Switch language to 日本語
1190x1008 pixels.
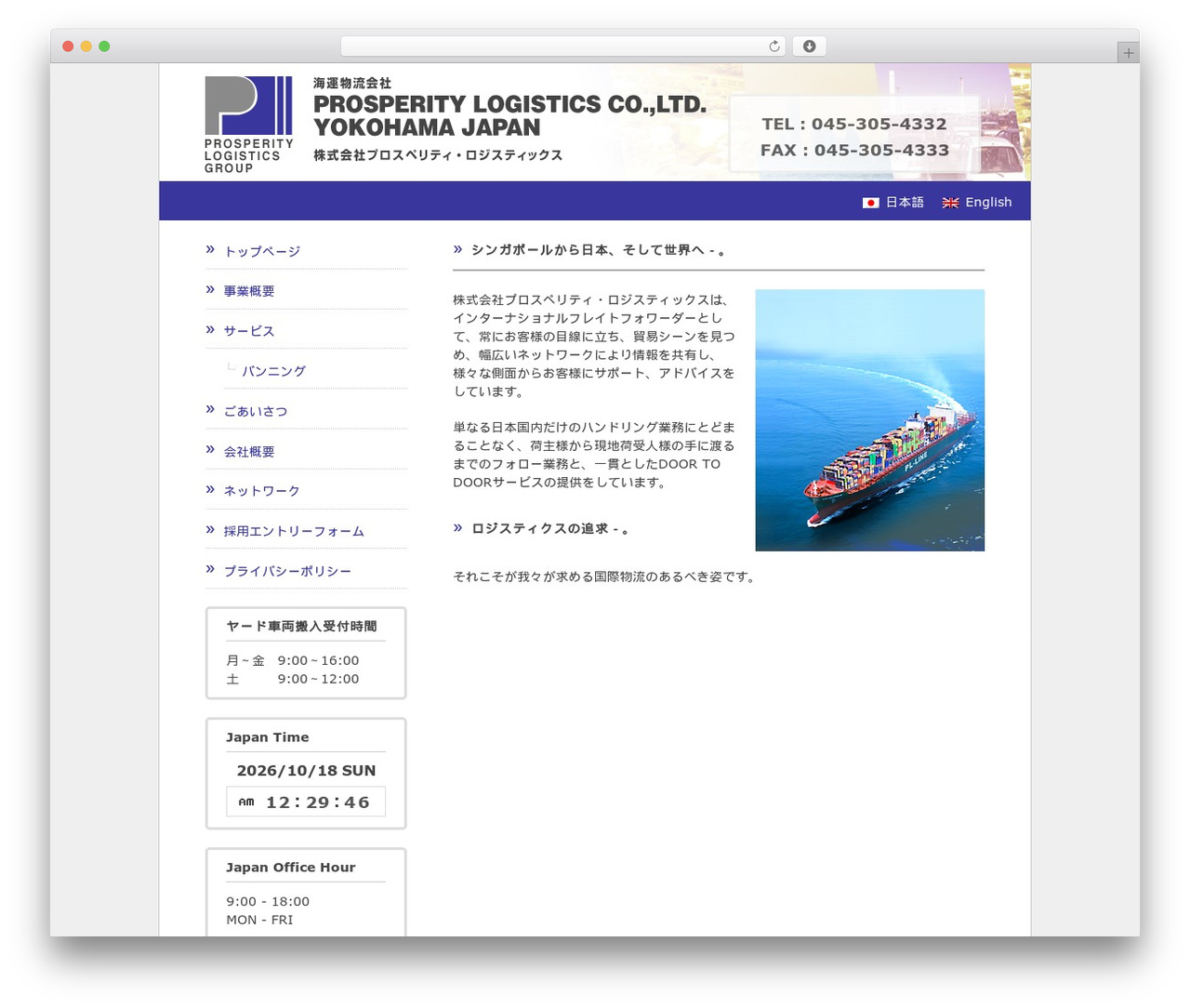(905, 202)
